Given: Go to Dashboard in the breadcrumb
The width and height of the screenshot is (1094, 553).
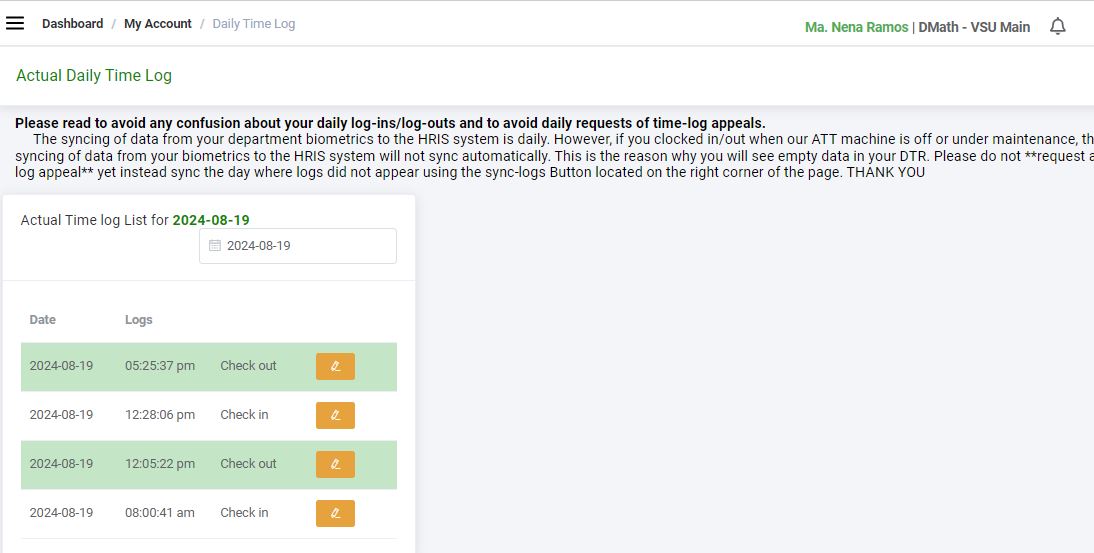Looking at the screenshot, I should point(72,24).
